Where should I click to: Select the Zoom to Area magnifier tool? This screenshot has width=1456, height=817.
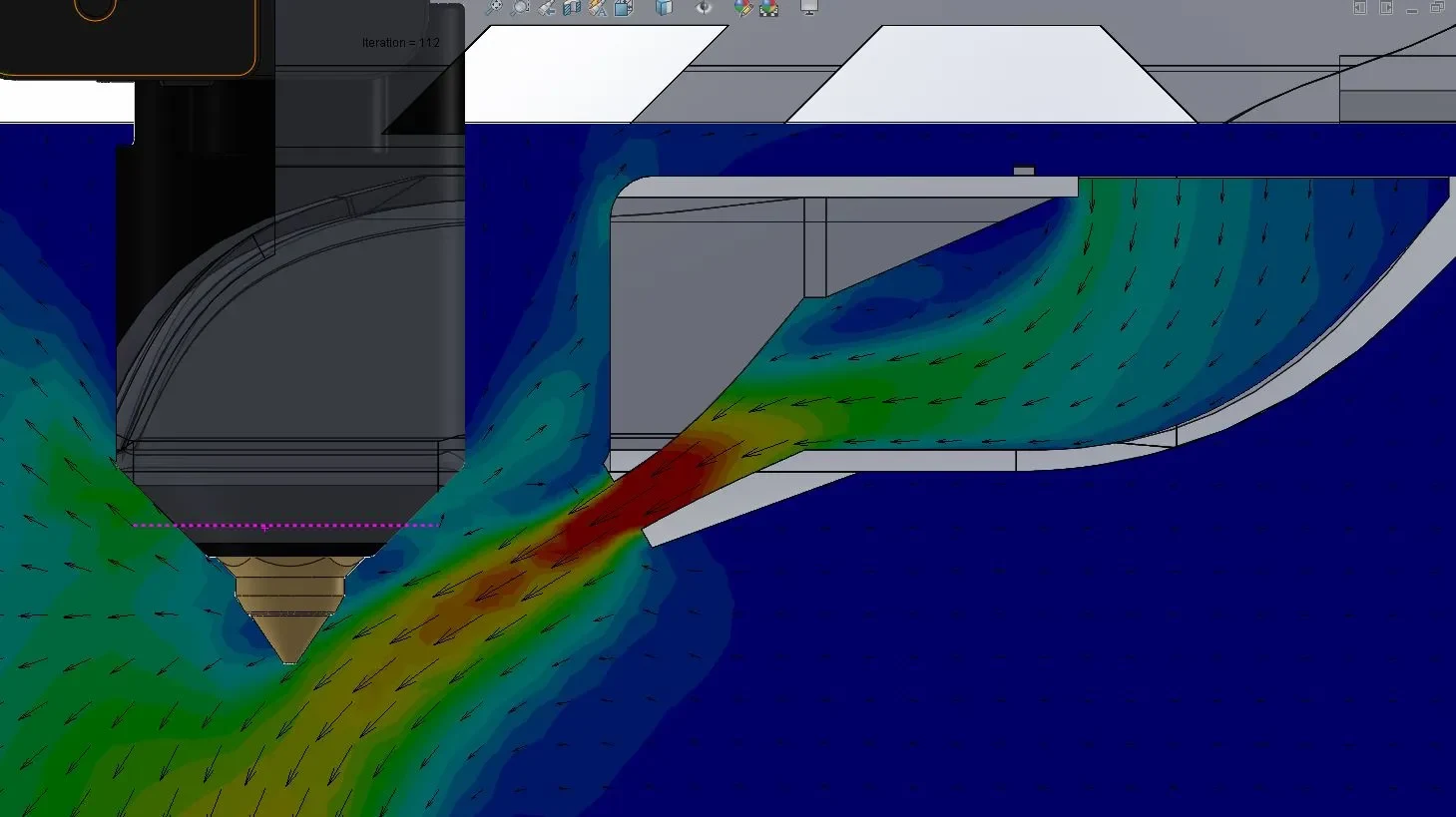tap(520, 7)
